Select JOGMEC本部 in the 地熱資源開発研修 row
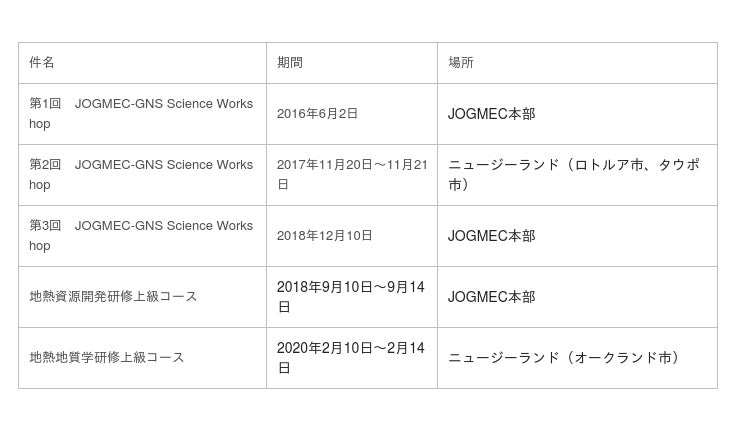The width and height of the screenshot is (740, 429). (x=491, y=297)
